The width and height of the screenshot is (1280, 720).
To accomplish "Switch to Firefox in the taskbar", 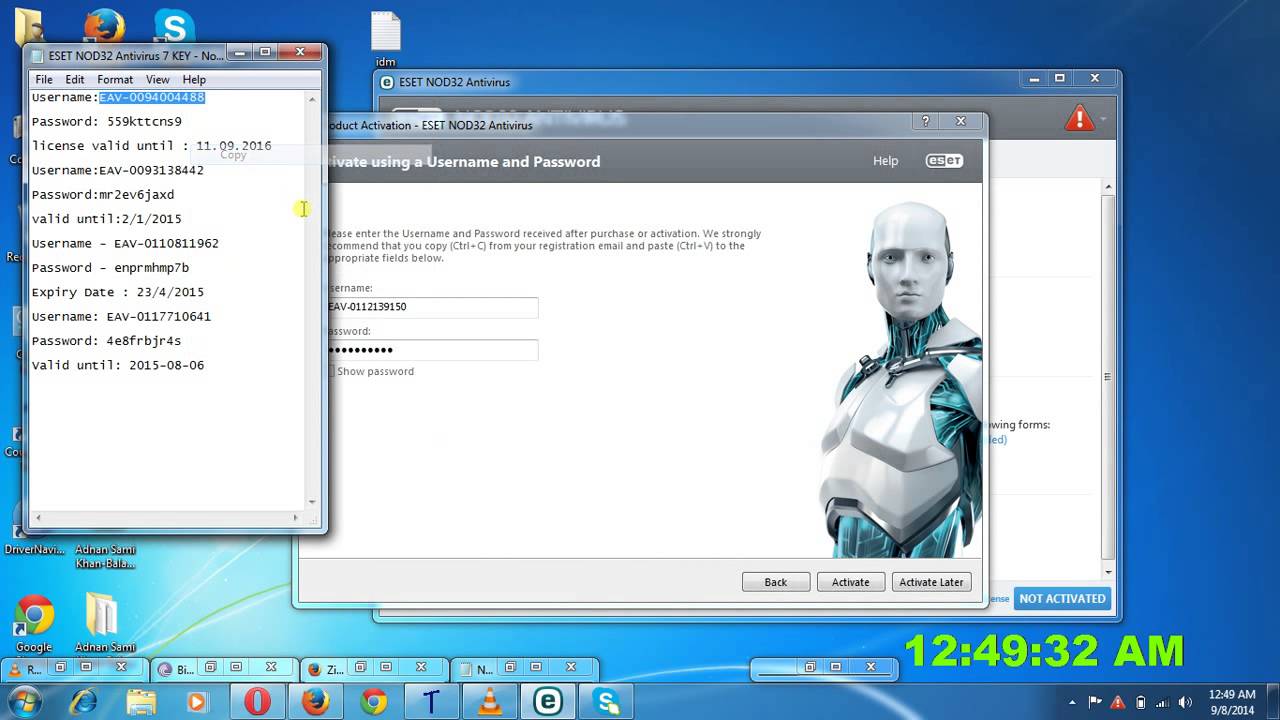I will [x=315, y=702].
